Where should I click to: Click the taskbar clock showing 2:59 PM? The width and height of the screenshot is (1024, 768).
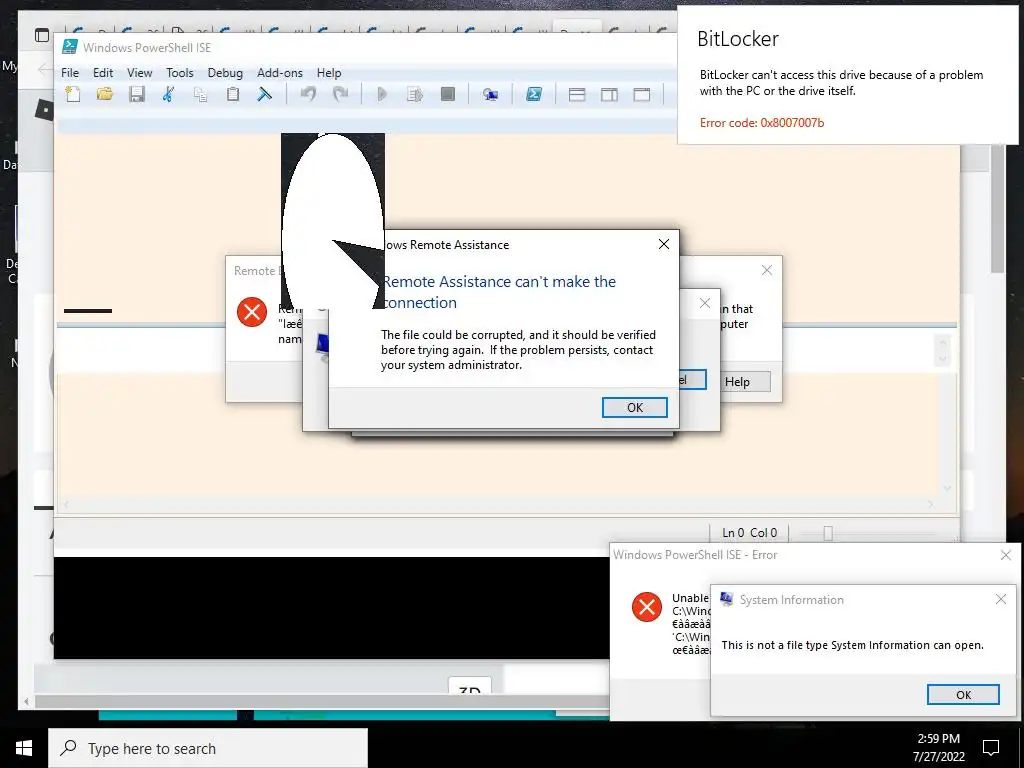pyautogui.click(x=938, y=748)
